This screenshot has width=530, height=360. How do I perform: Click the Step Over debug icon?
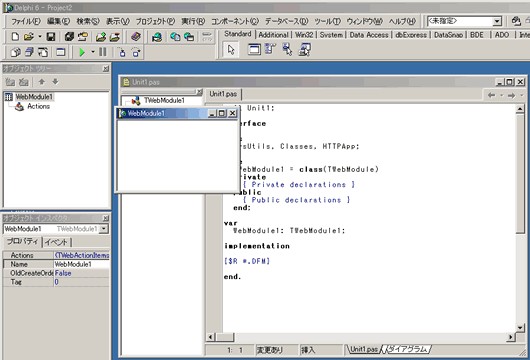(136, 52)
